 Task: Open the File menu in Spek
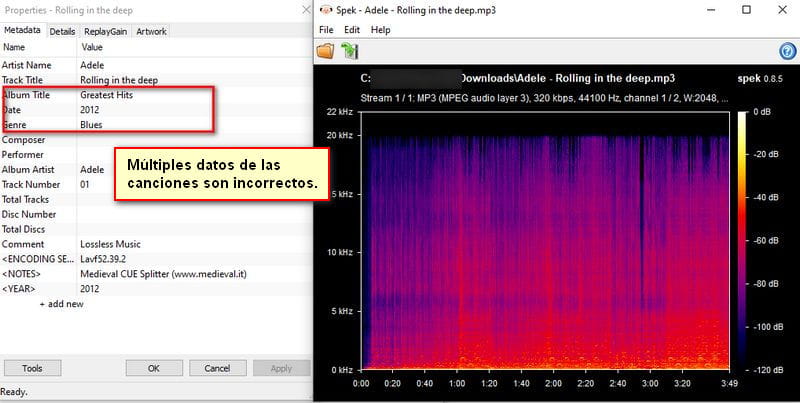326,30
